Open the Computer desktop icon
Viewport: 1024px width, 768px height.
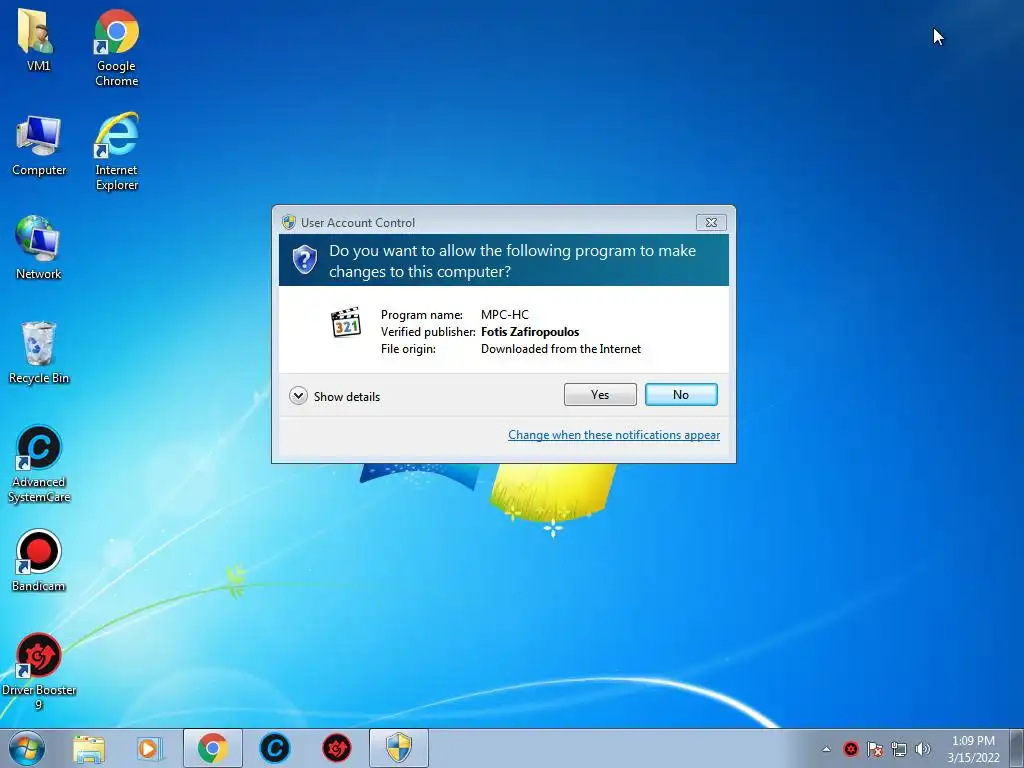[39, 145]
